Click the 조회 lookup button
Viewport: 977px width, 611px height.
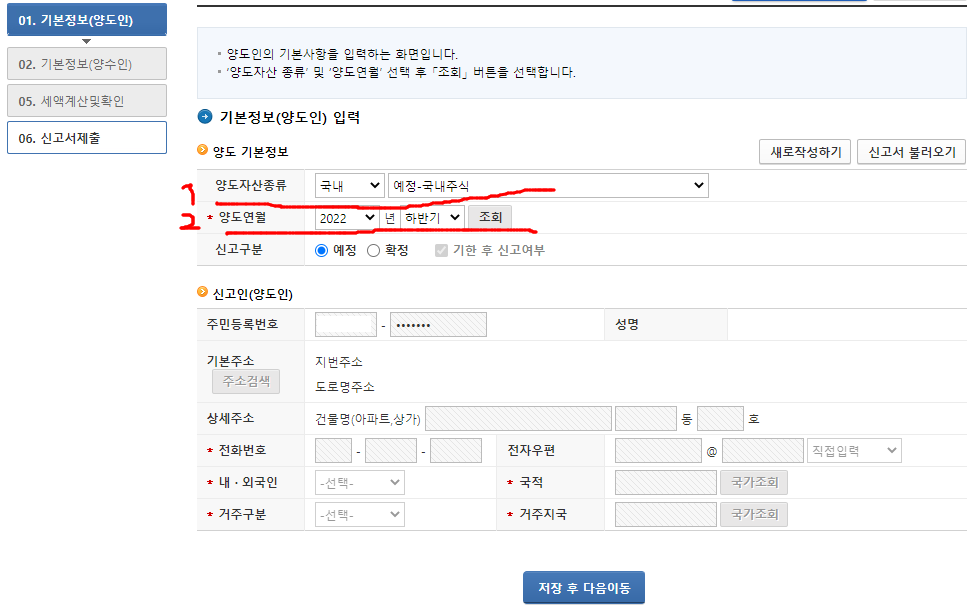(x=489, y=218)
